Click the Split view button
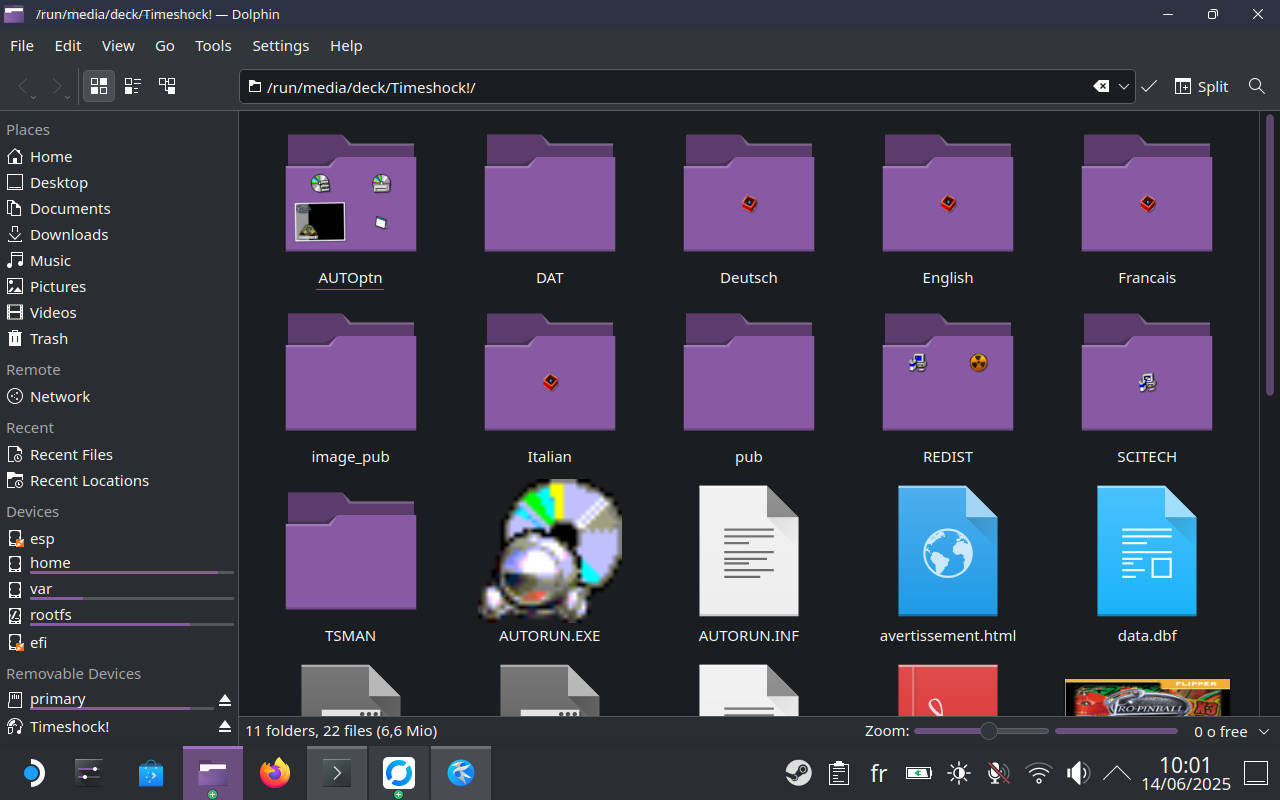1280x800 pixels. point(1201,87)
